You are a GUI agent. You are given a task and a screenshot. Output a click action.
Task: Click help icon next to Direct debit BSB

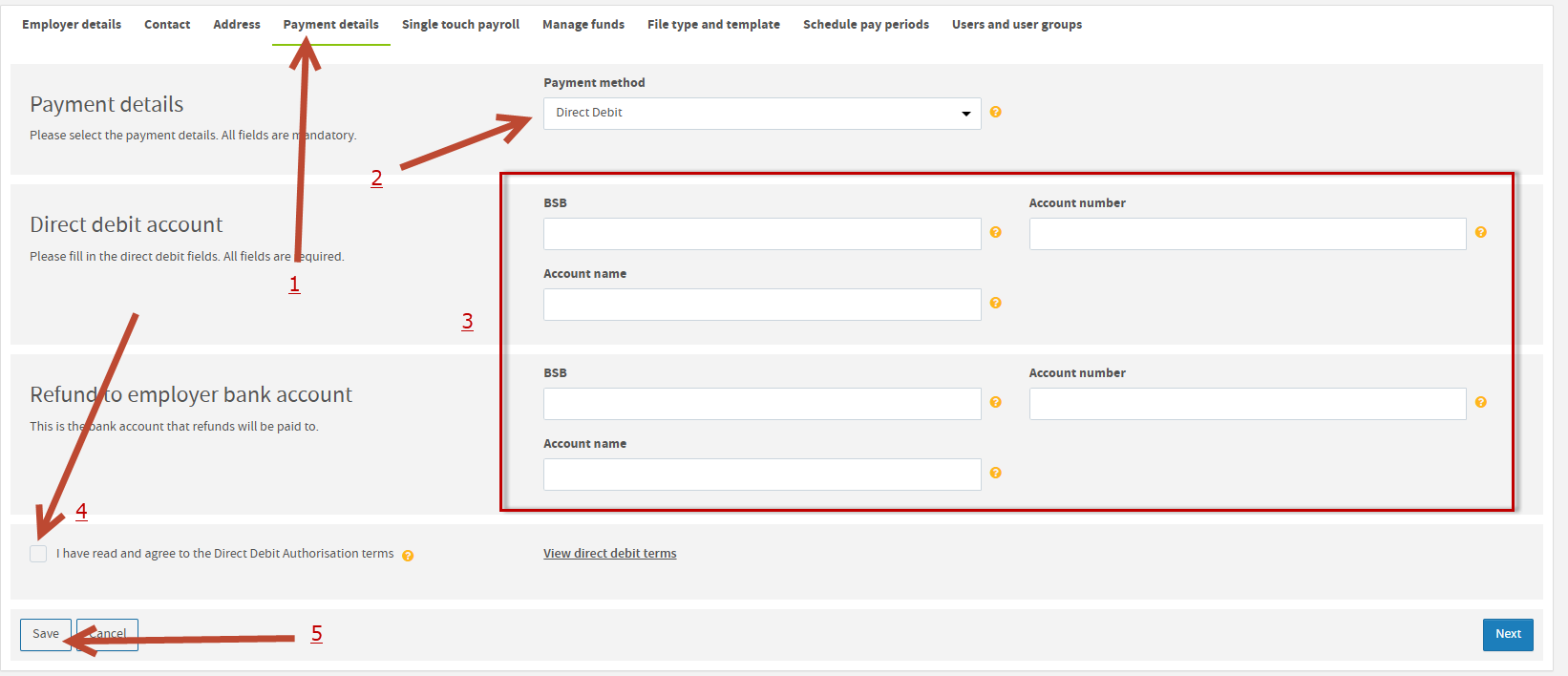(995, 233)
